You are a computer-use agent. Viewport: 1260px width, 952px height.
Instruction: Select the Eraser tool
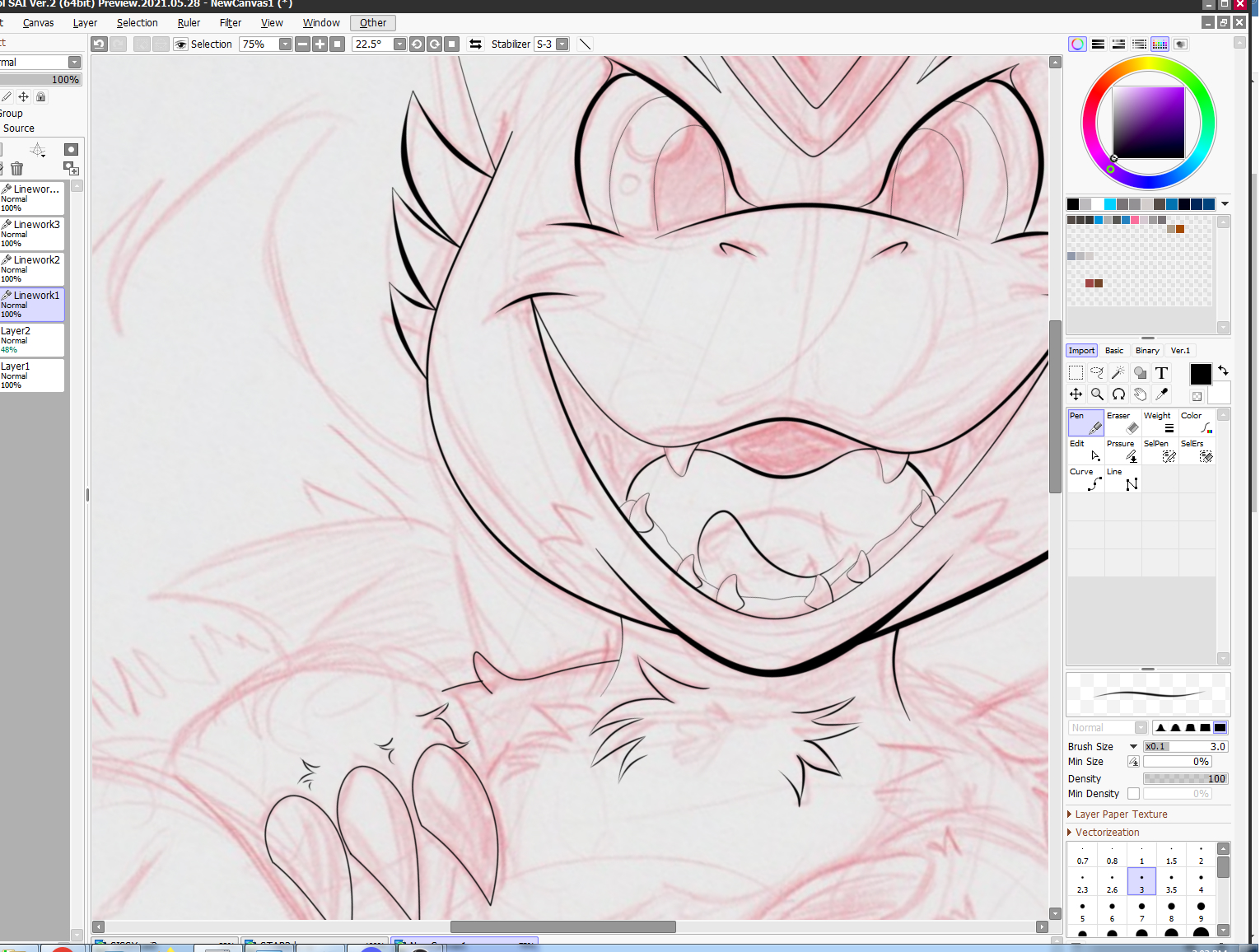[x=1122, y=422]
